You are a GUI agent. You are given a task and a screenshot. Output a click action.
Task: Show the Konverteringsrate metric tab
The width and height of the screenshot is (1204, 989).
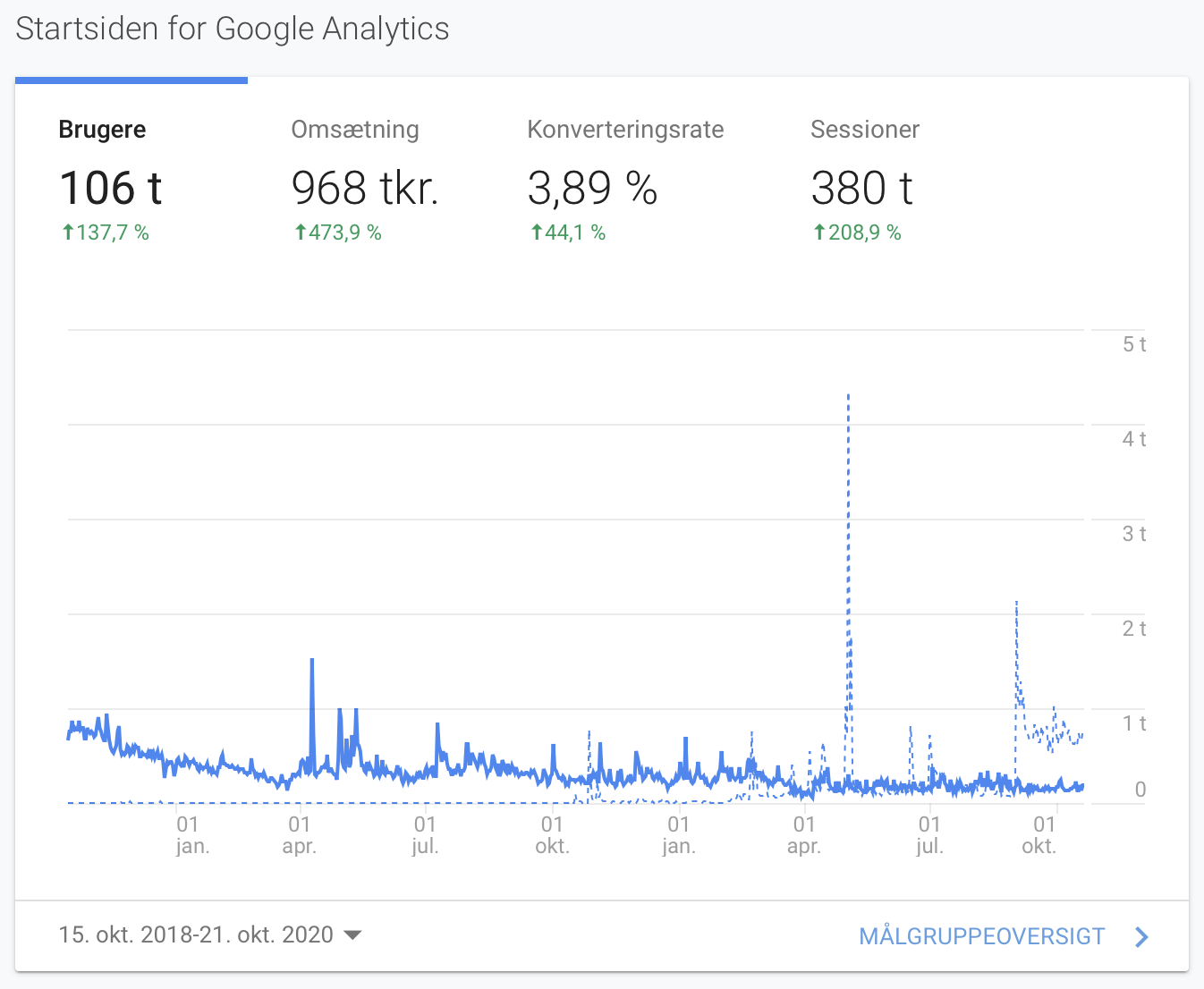(624, 130)
